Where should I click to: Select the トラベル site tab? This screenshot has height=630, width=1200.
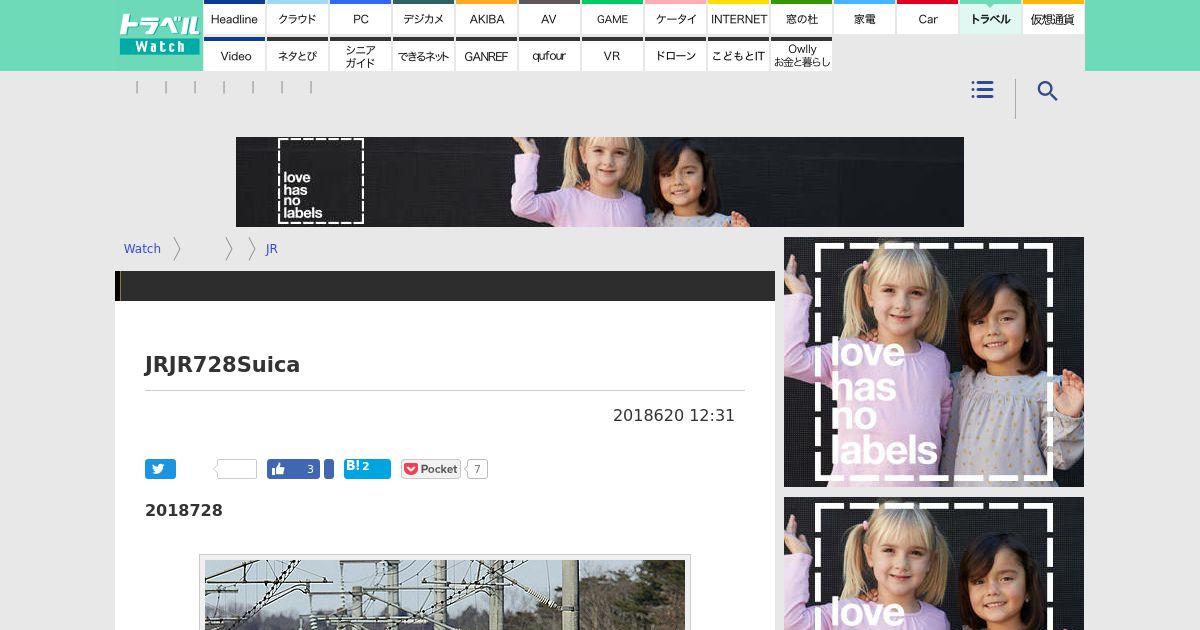pyautogui.click(x=990, y=18)
